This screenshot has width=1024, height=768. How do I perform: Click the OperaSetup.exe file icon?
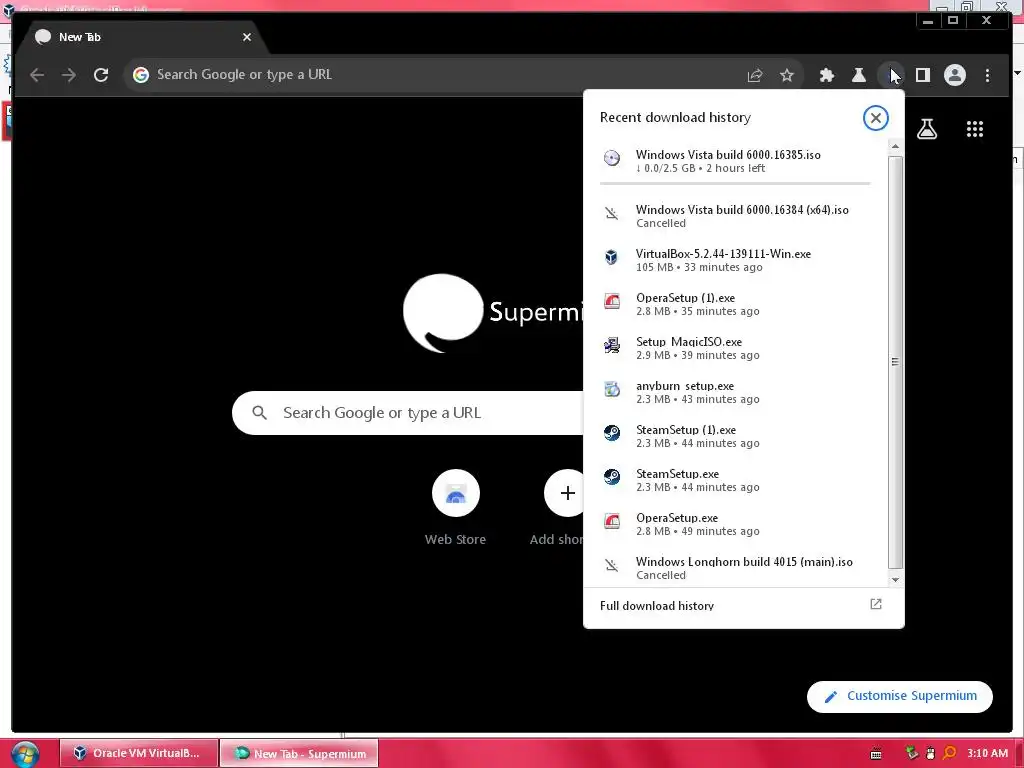pos(611,521)
